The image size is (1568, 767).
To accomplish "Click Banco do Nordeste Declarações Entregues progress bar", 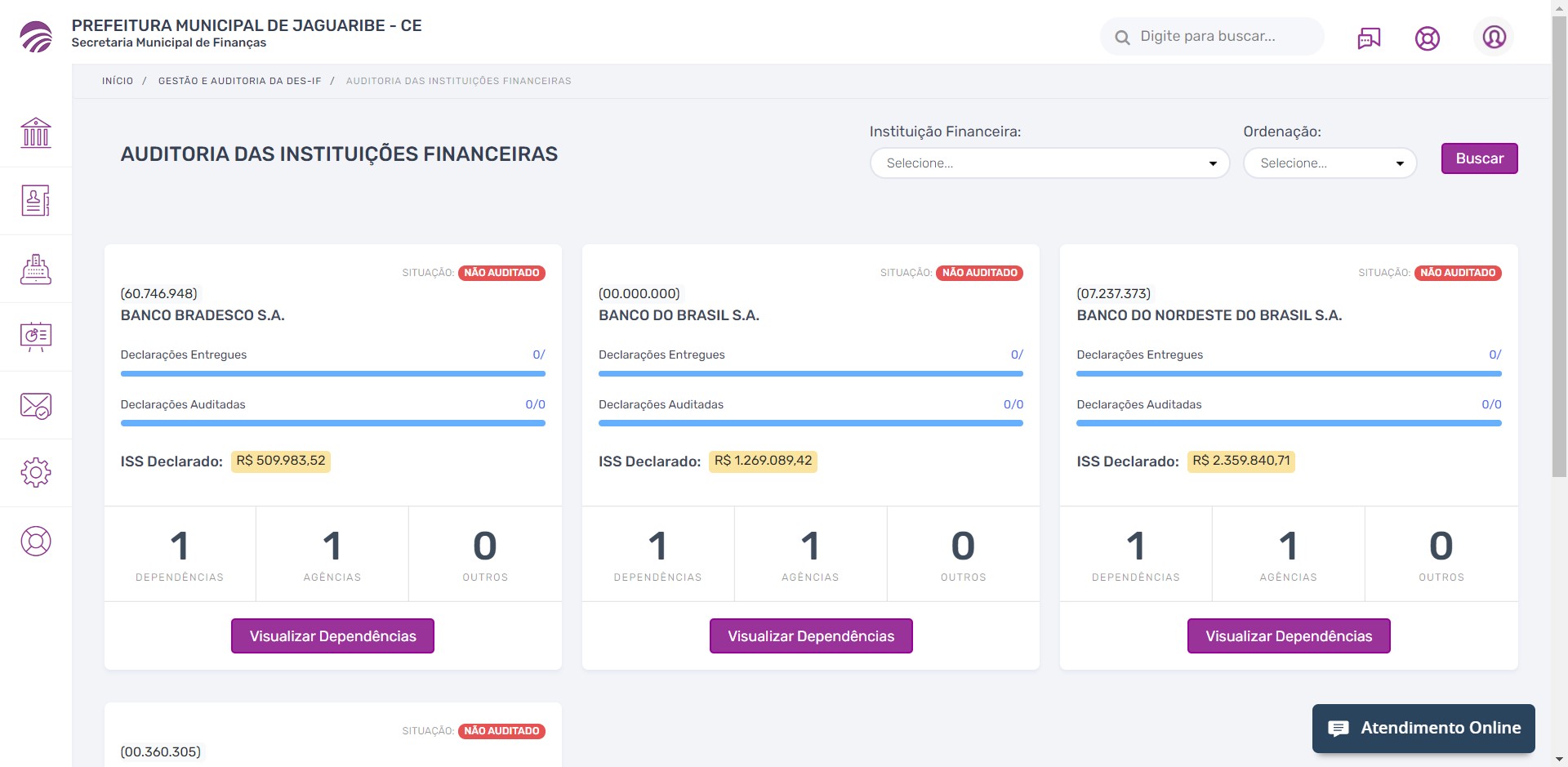I will coord(1288,373).
